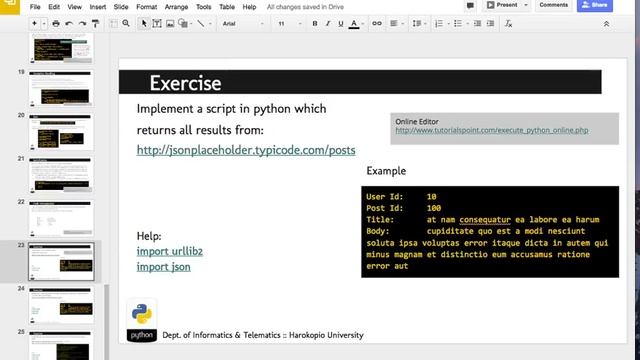This screenshot has height=360, width=640.
Task: Open the text color picker
Action: coord(354,24)
